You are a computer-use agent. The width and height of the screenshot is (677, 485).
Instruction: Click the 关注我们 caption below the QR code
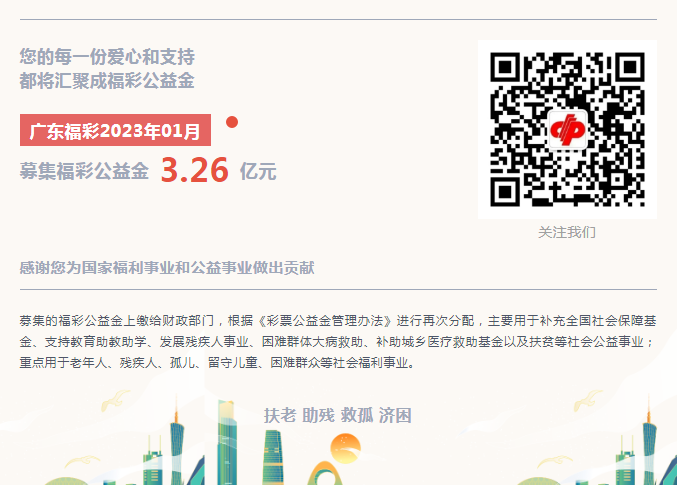(567, 232)
